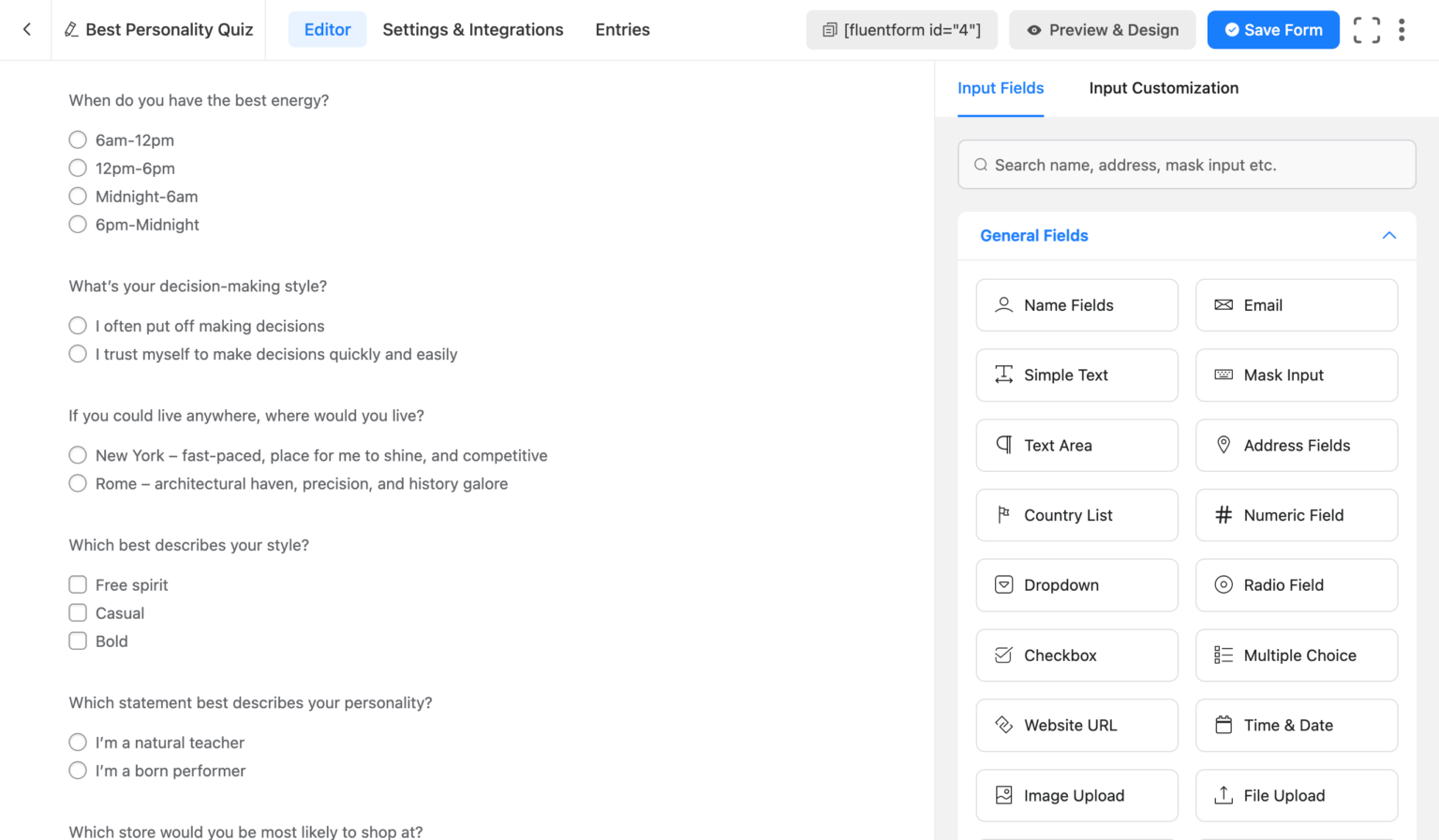Screen dimensions: 1439x840
Task: Add an Image Upload field
Action: 1076,795
